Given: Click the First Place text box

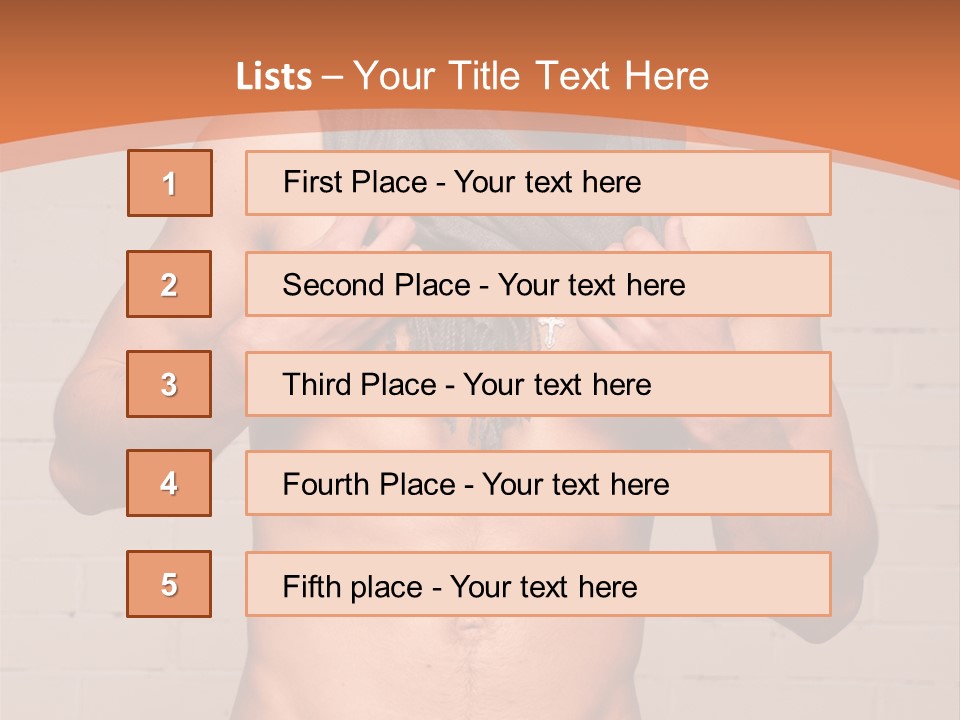Looking at the screenshot, I should click(x=538, y=183).
